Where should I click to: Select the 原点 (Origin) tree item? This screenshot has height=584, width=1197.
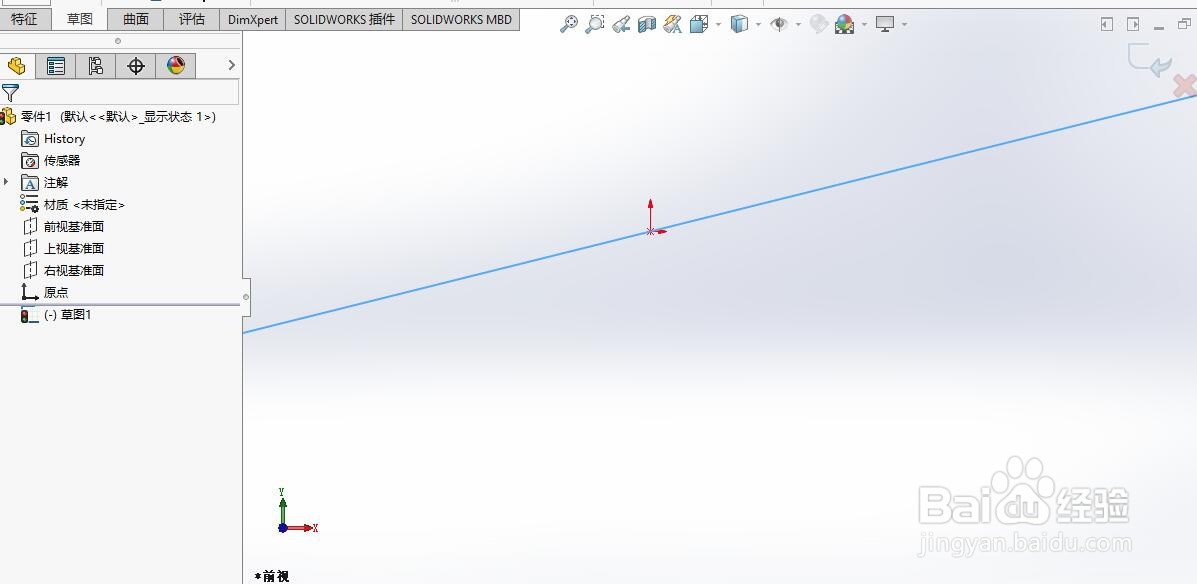[56, 292]
